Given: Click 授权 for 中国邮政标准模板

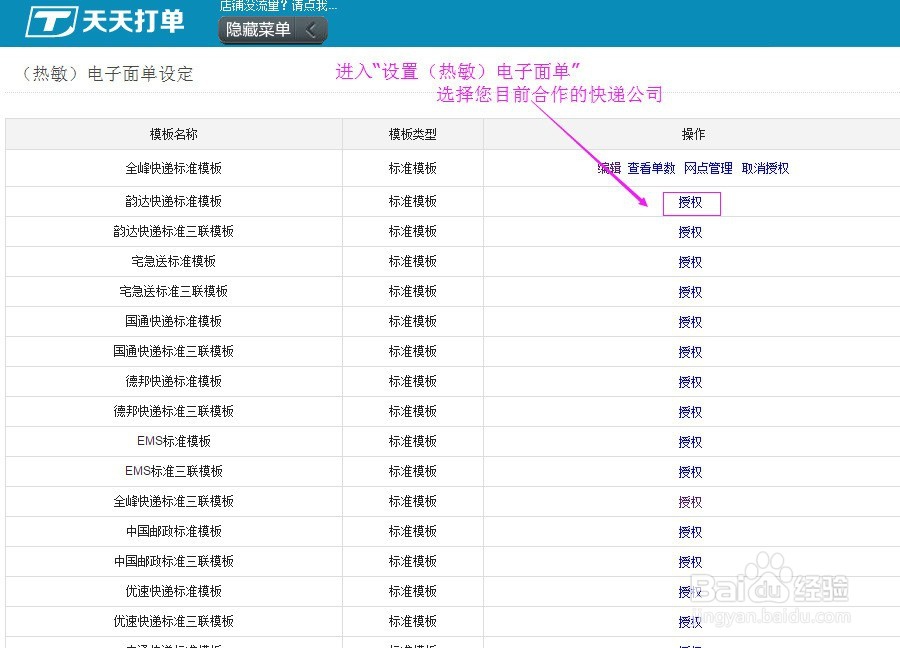Looking at the screenshot, I should click(x=690, y=531).
